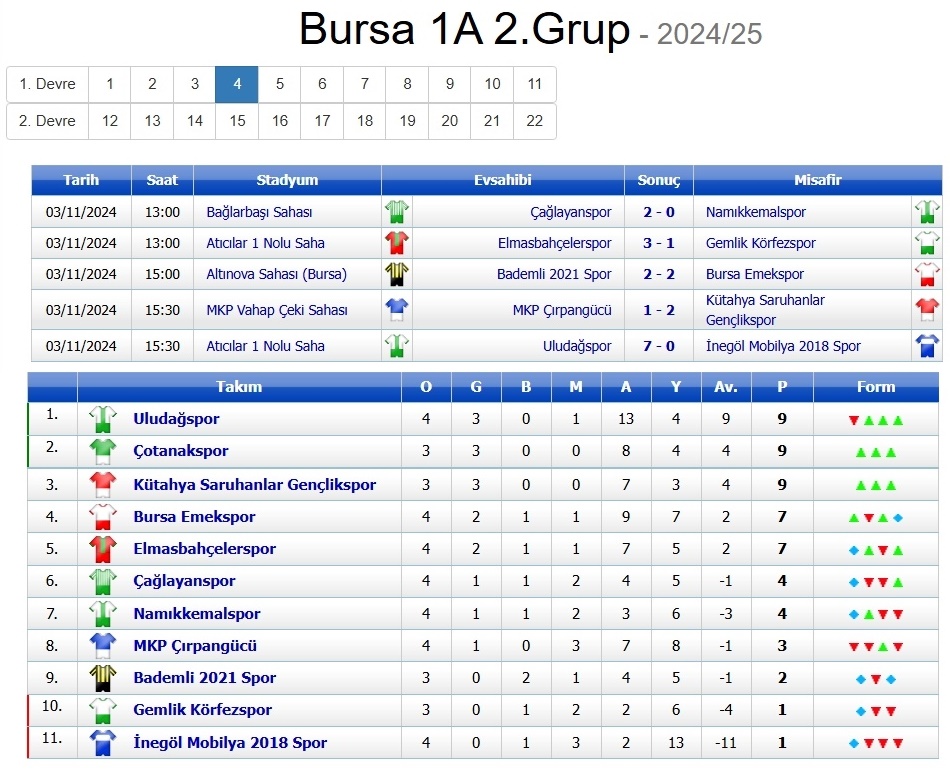This screenshot has height=770, width=950.
Task: Click Çotanakspor green jersey icon
Action: pyautogui.click(x=103, y=451)
